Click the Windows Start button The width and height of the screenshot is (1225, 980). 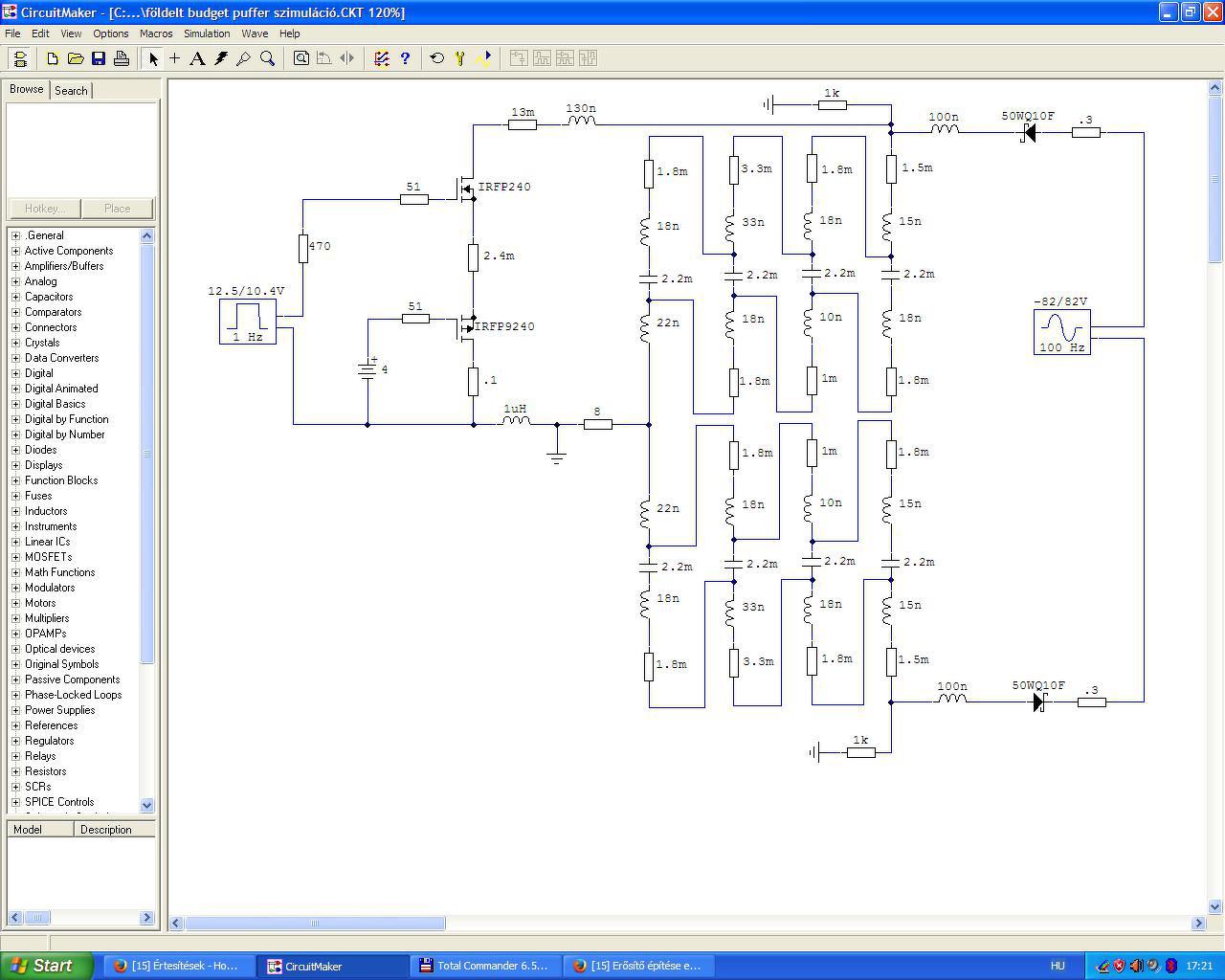click(x=46, y=966)
